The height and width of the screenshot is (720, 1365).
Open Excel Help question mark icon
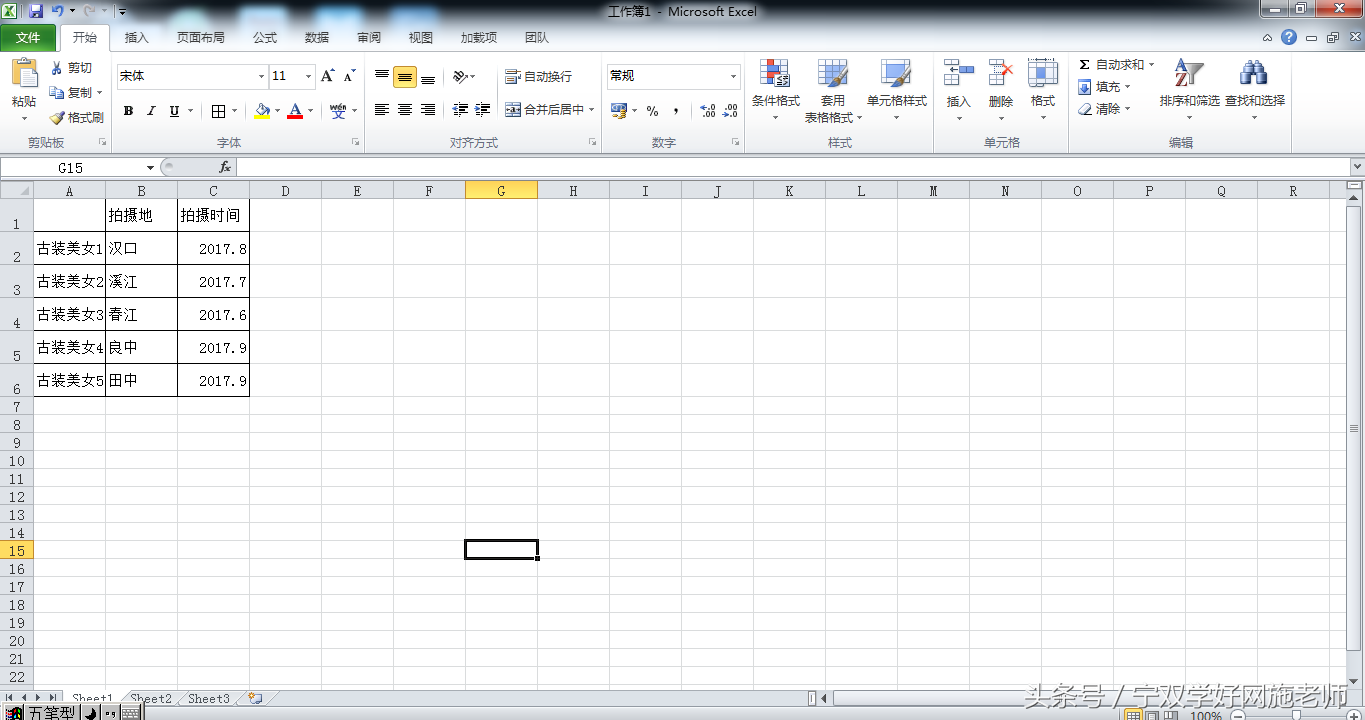coord(1290,38)
